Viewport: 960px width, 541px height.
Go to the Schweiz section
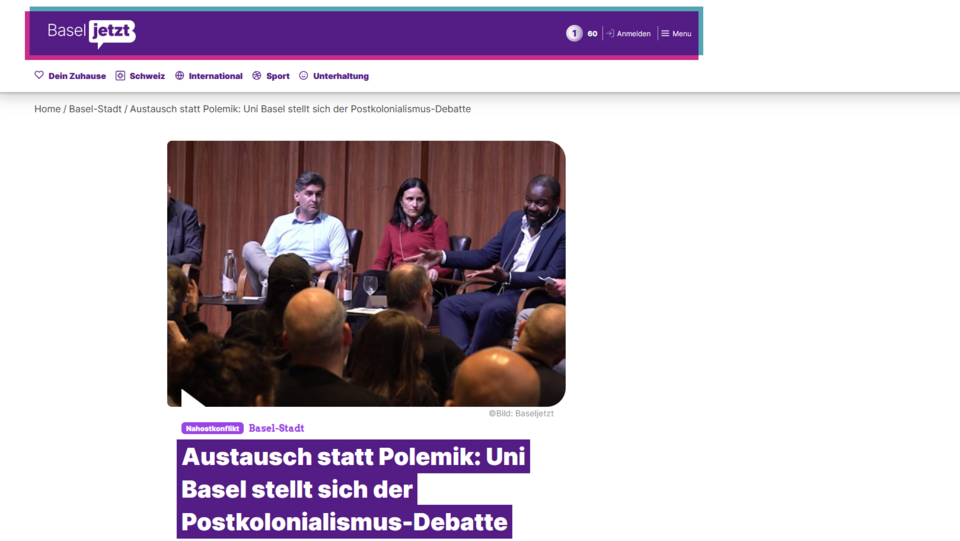click(147, 76)
